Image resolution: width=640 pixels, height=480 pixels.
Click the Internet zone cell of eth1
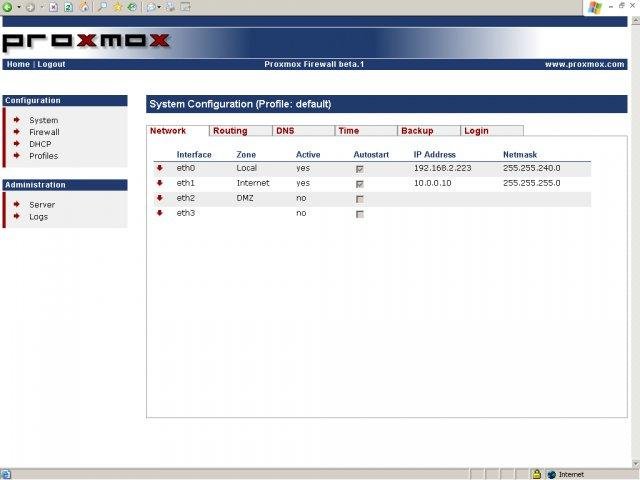pos(253,183)
